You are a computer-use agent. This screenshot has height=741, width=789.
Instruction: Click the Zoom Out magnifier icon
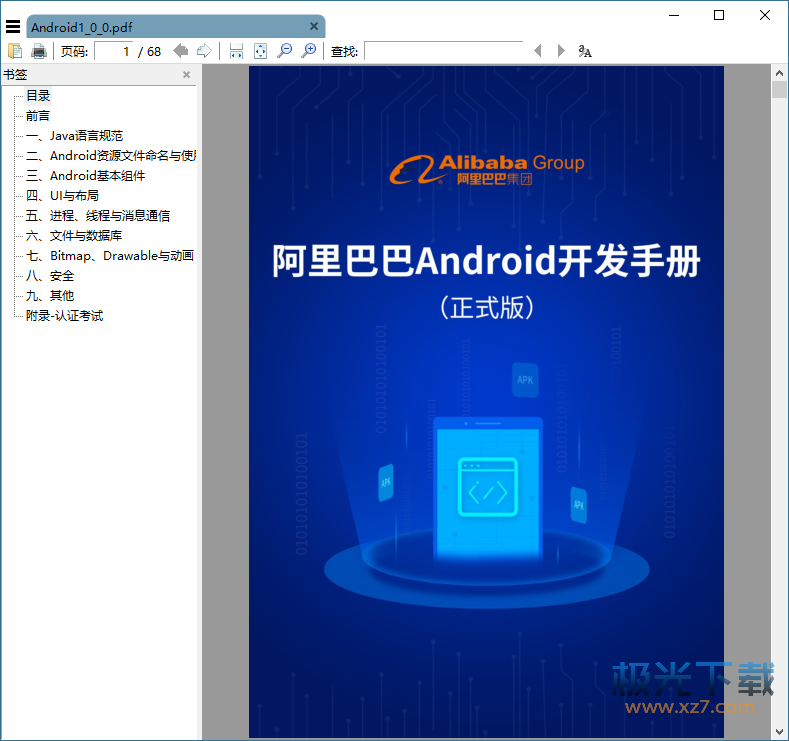coord(285,51)
